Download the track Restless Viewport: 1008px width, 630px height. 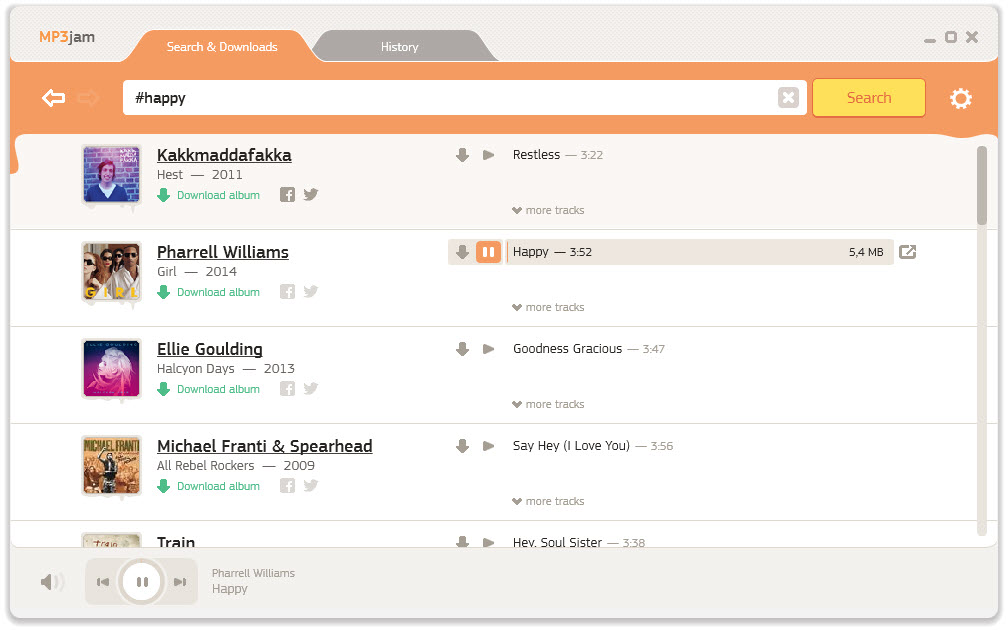(462, 155)
